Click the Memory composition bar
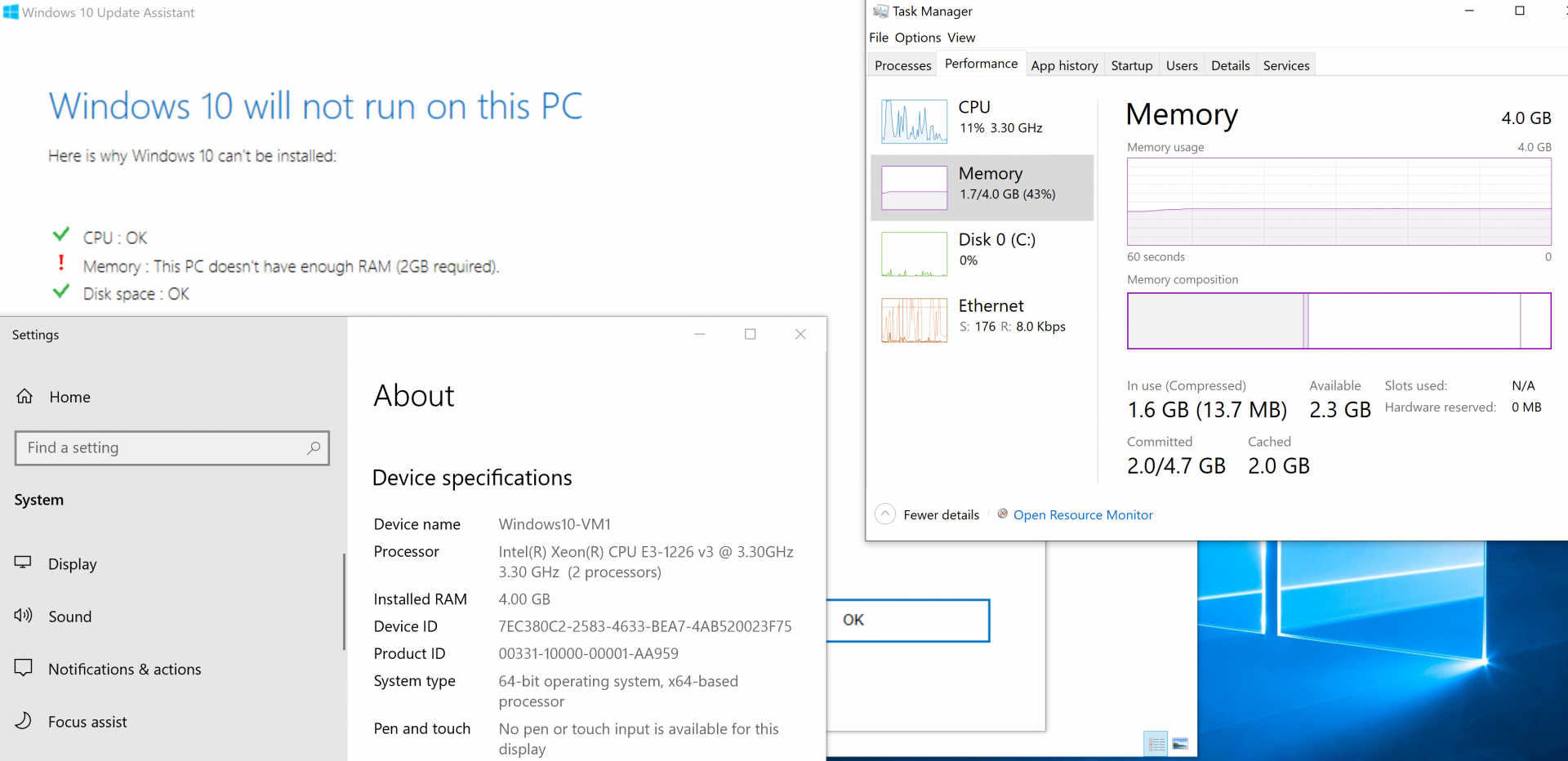The width and height of the screenshot is (1568, 761). point(1339,321)
